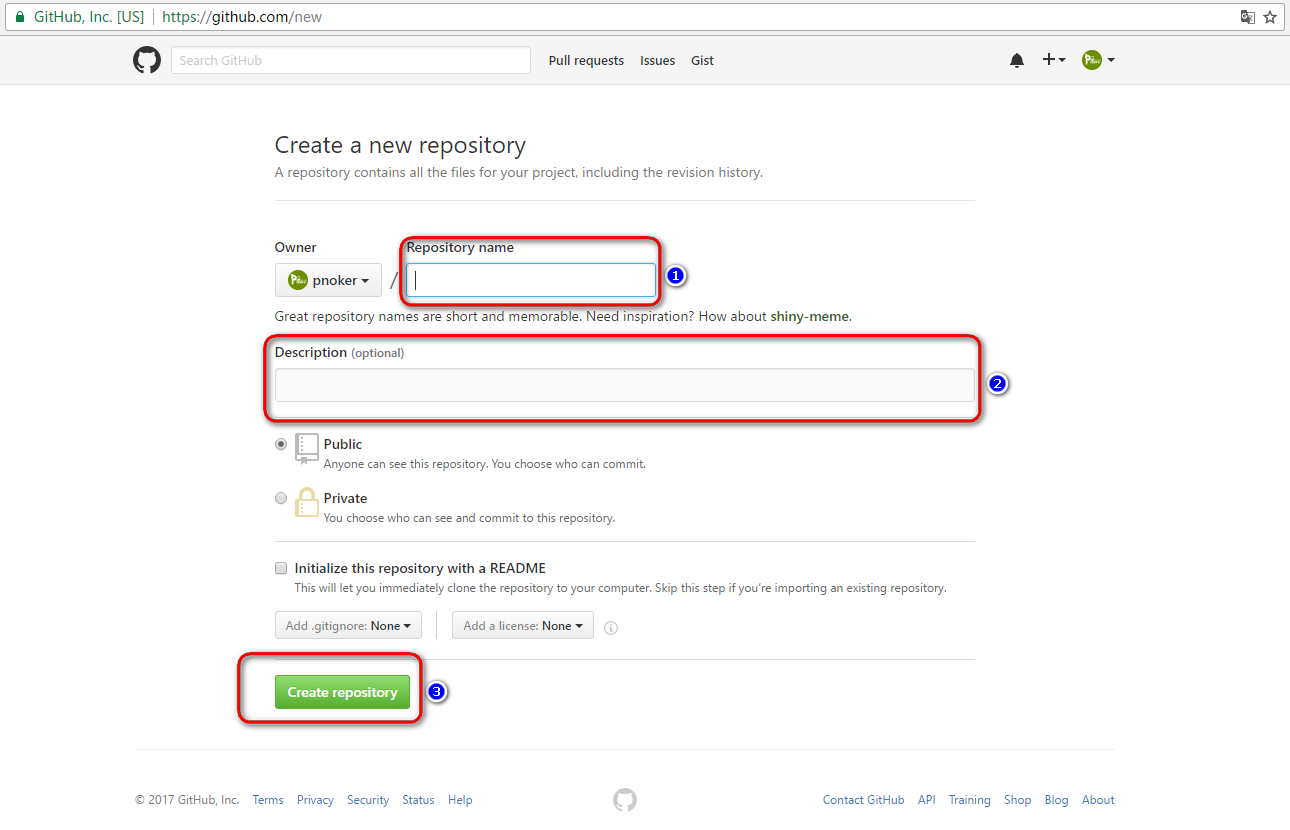Select the Public repository radio button
This screenshot has width=1290, height=830.
tap(281, 444)
